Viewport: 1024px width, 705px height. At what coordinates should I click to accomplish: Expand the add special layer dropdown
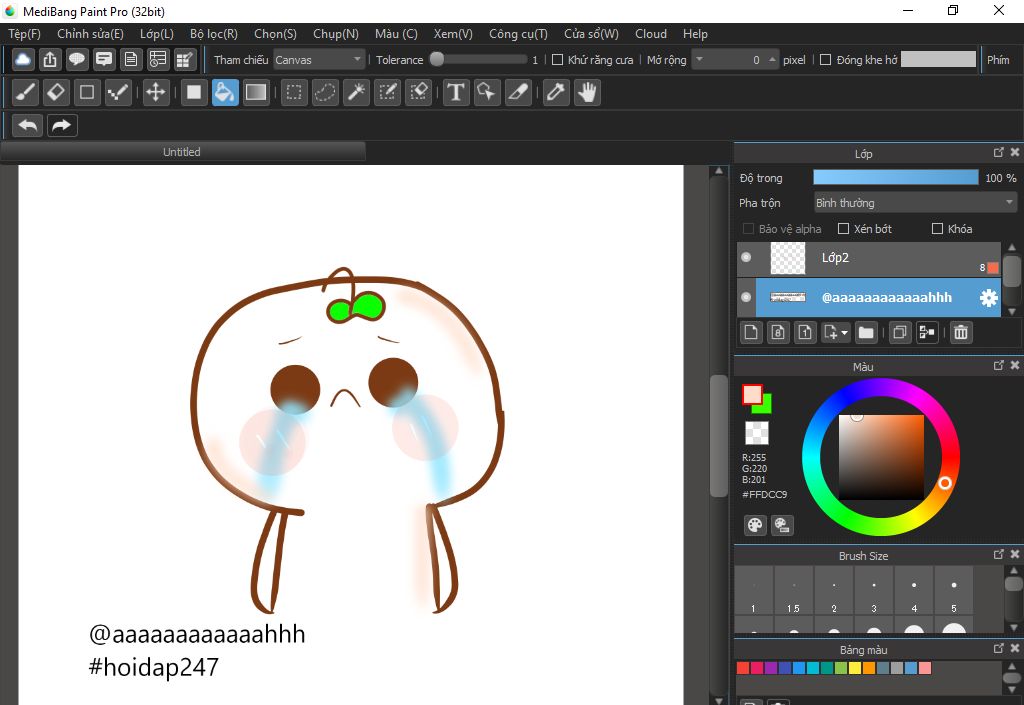(844, 333)
